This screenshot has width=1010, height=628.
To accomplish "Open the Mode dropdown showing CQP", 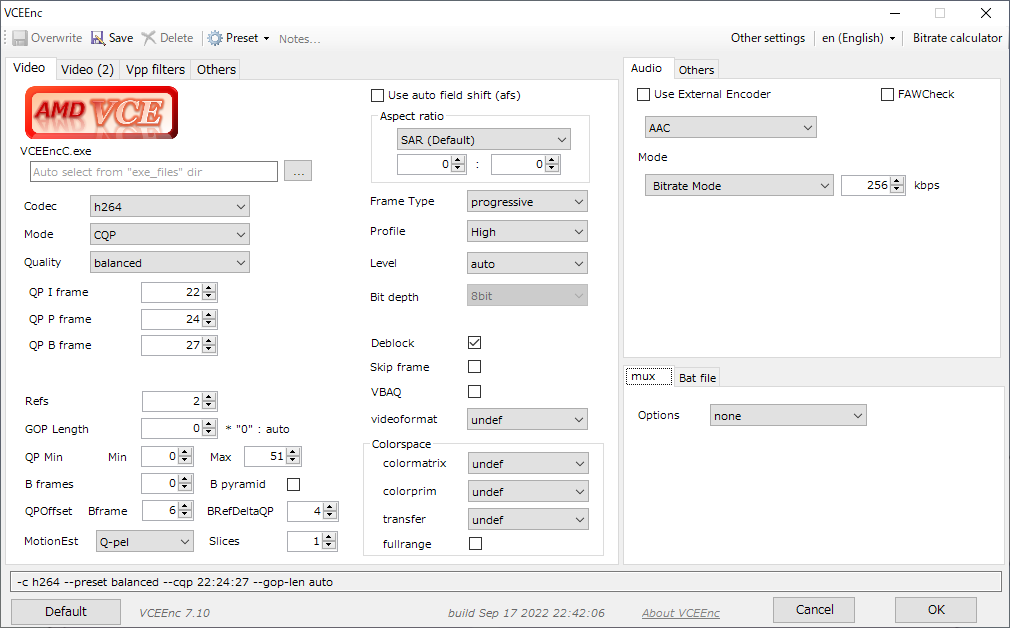I will click(169, 234).
